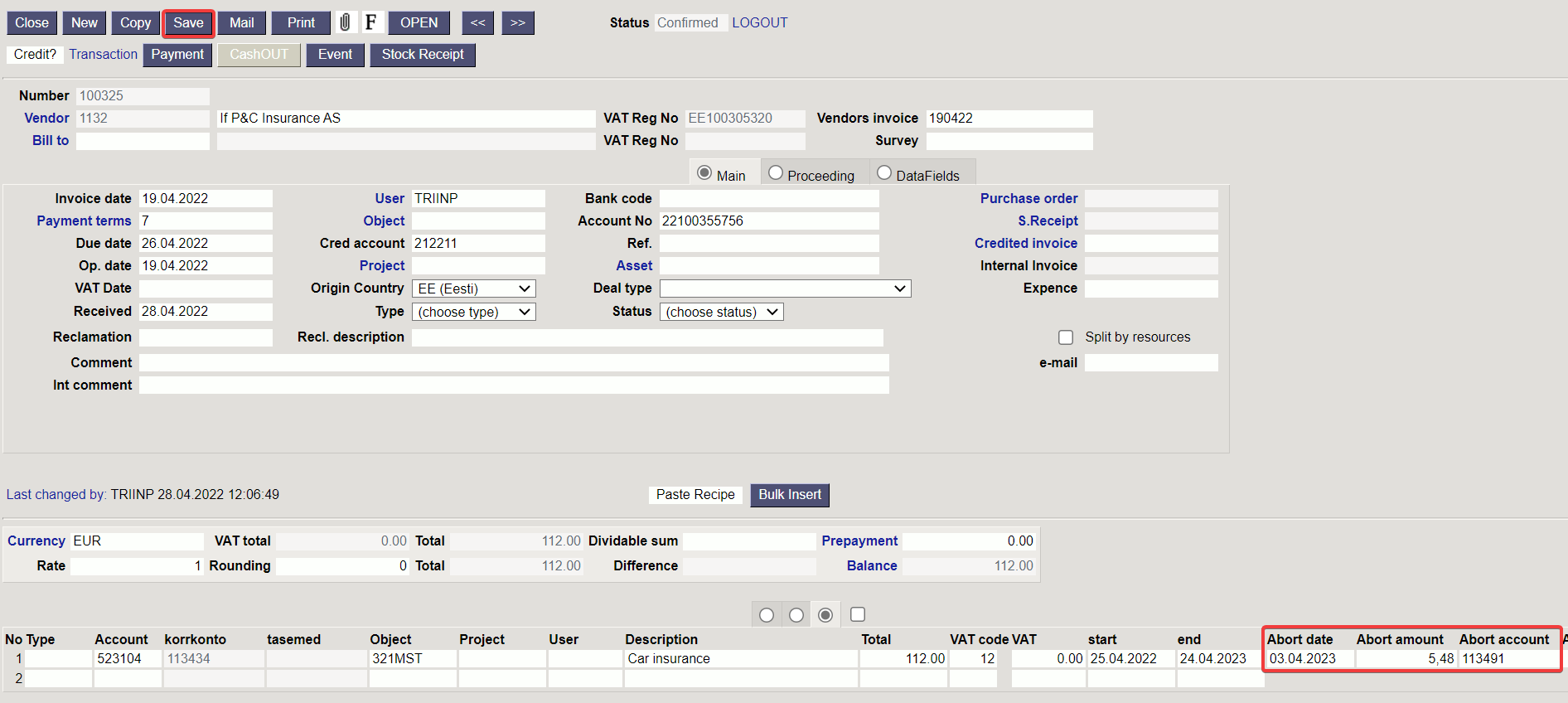Open the Origin Country dropdown
Image resolution: width=1568 pixels, height=703 pixels.
pos(474,288)
